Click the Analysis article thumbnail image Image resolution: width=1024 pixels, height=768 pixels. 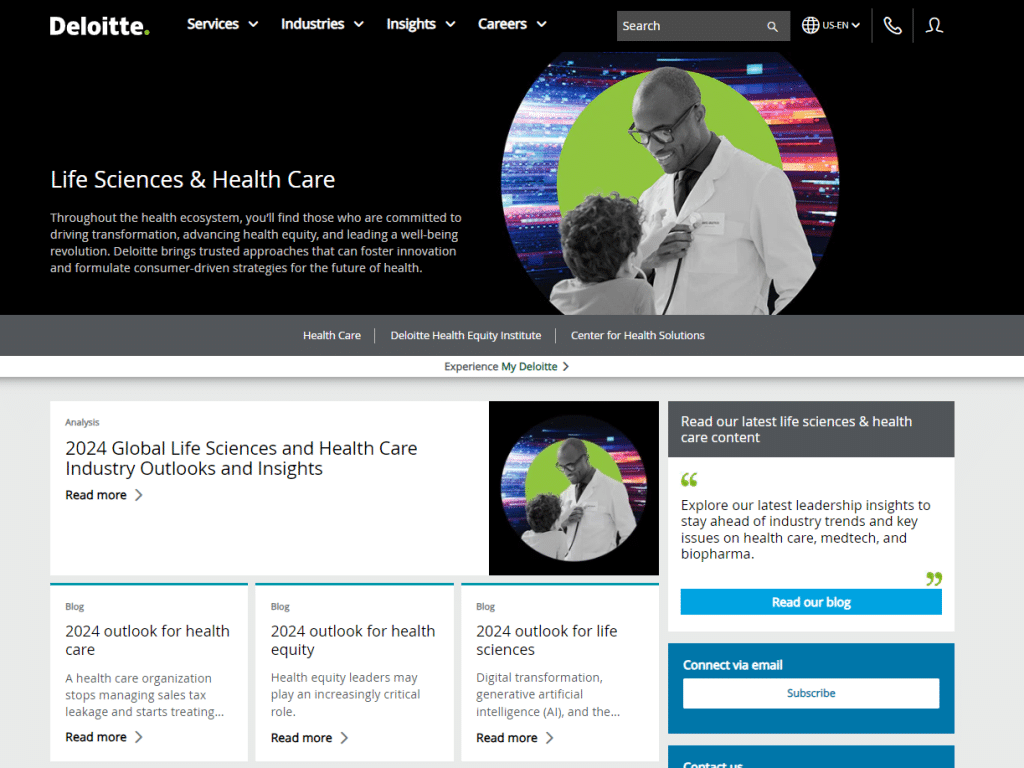pos(573,488)
